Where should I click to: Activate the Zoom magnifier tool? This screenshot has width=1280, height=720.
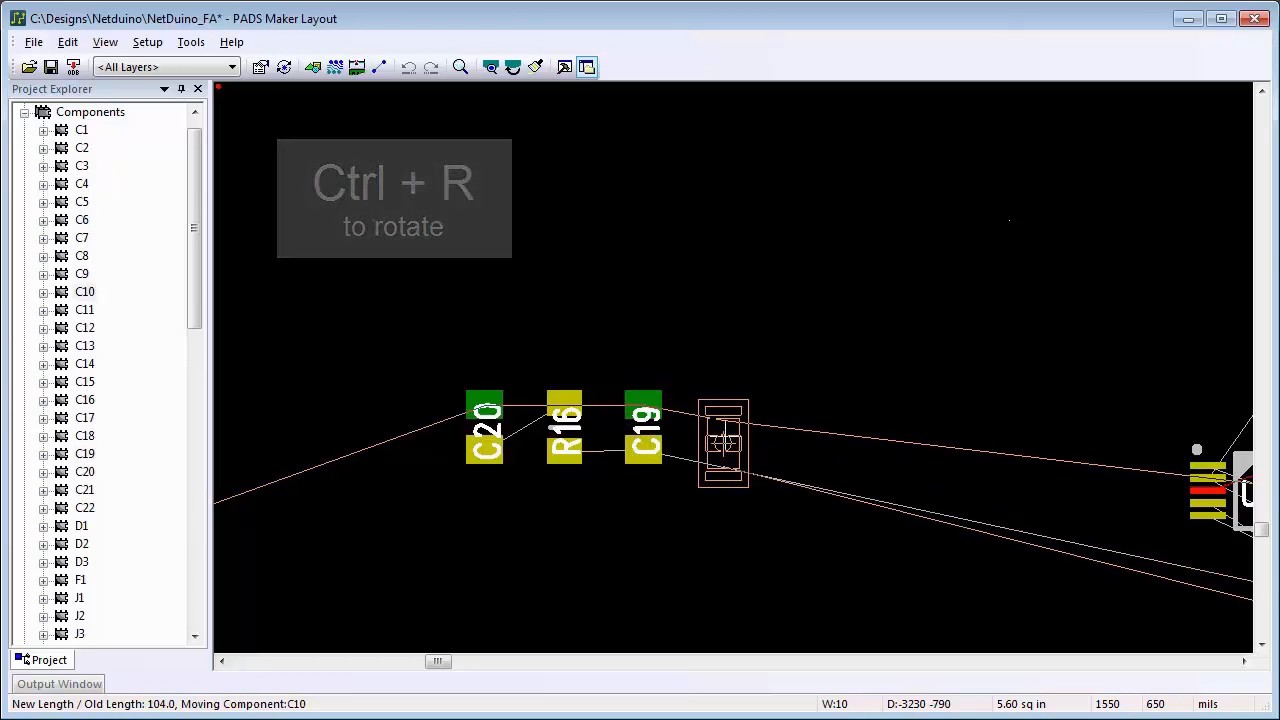[460, 67]
